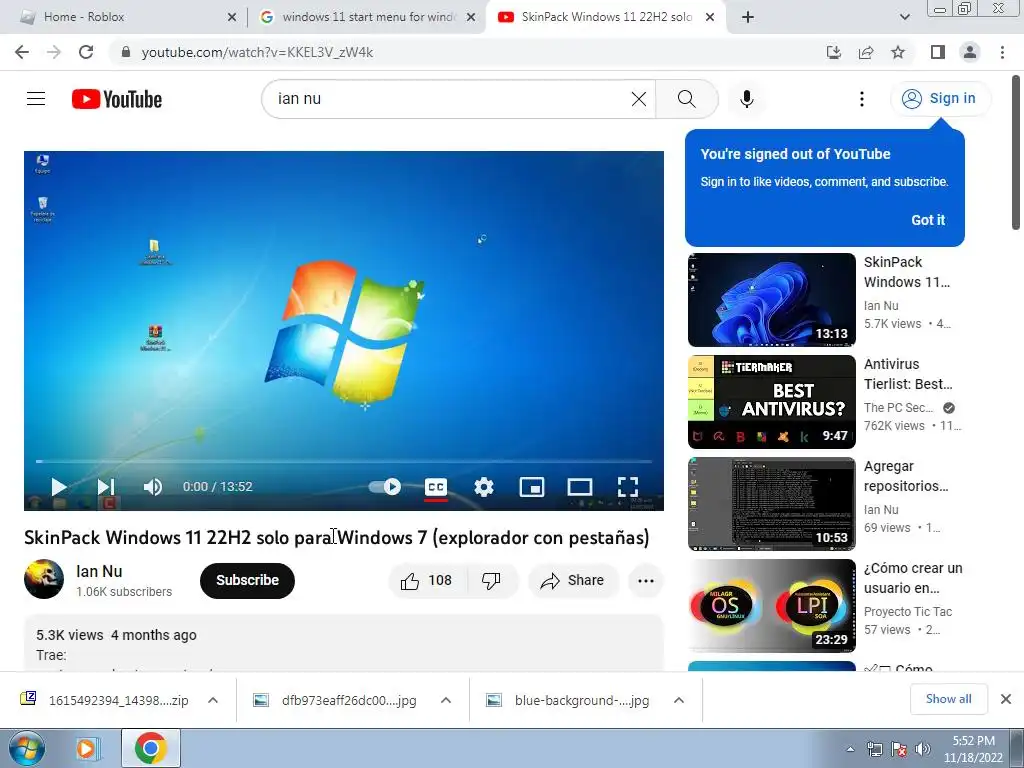Open the Windows Start orb

27,748
